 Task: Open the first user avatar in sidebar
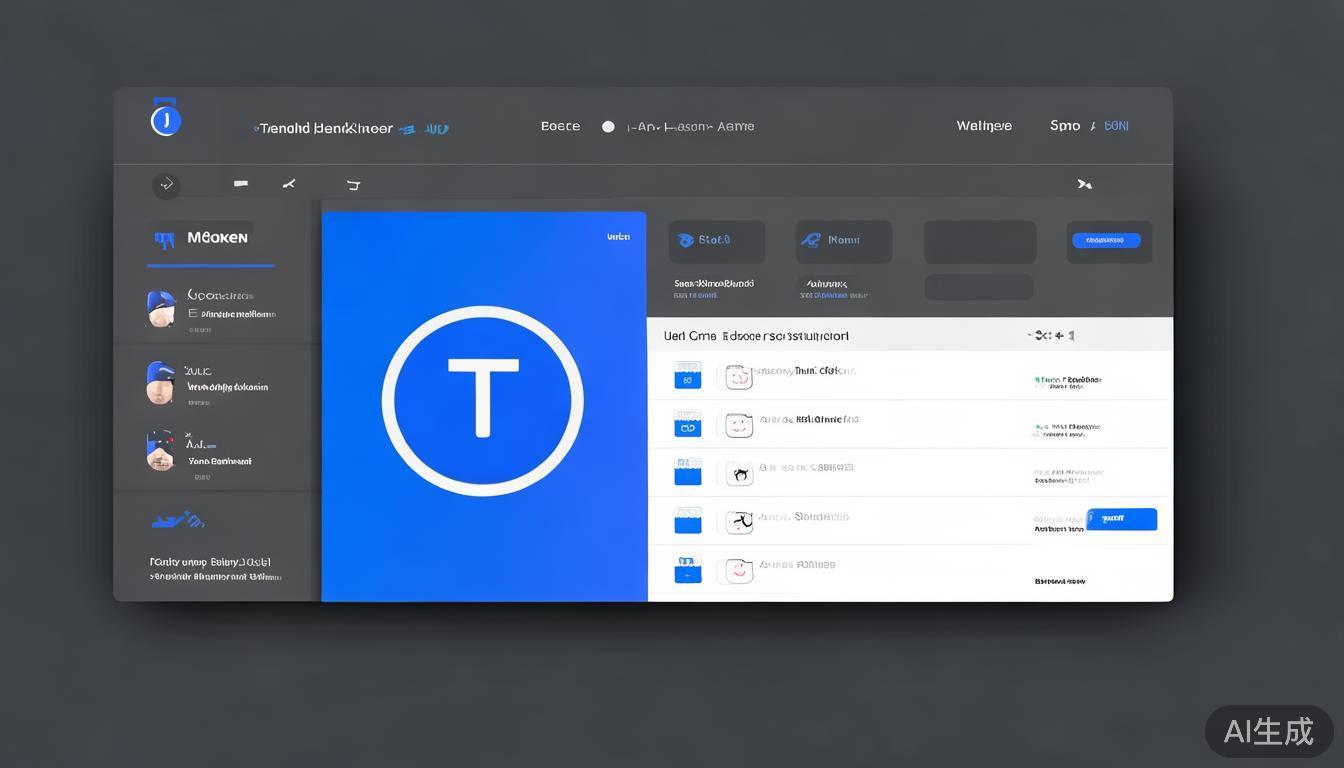161,309
